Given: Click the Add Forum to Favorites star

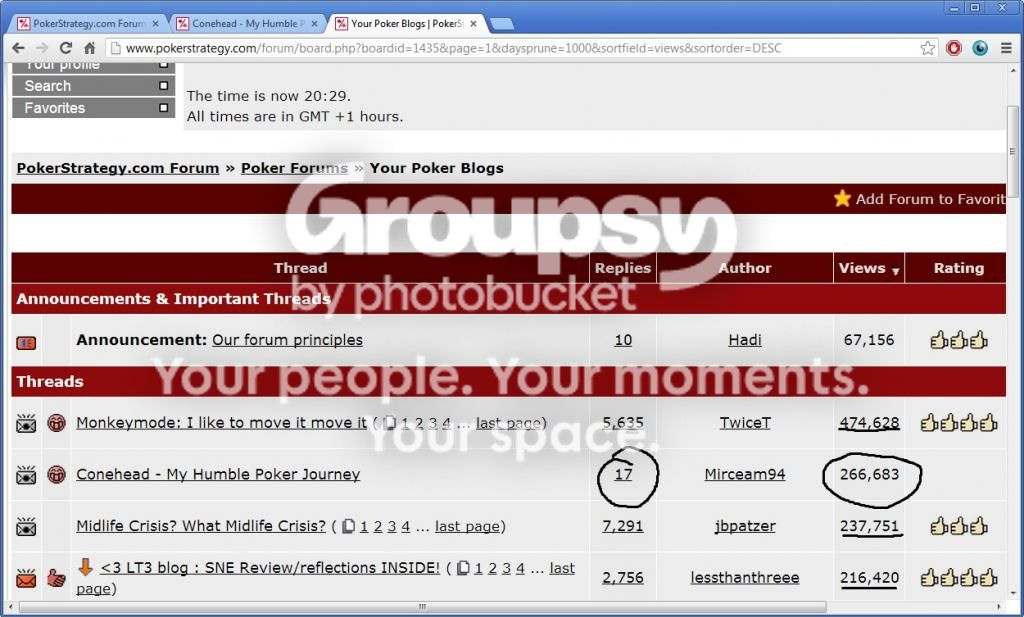Looking at the screenshot, I should (842, 198).
